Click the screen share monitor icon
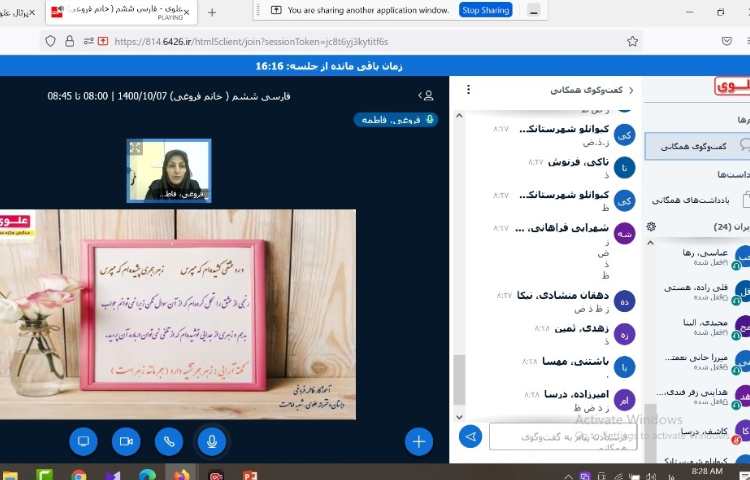 click(x=83, y=440)
